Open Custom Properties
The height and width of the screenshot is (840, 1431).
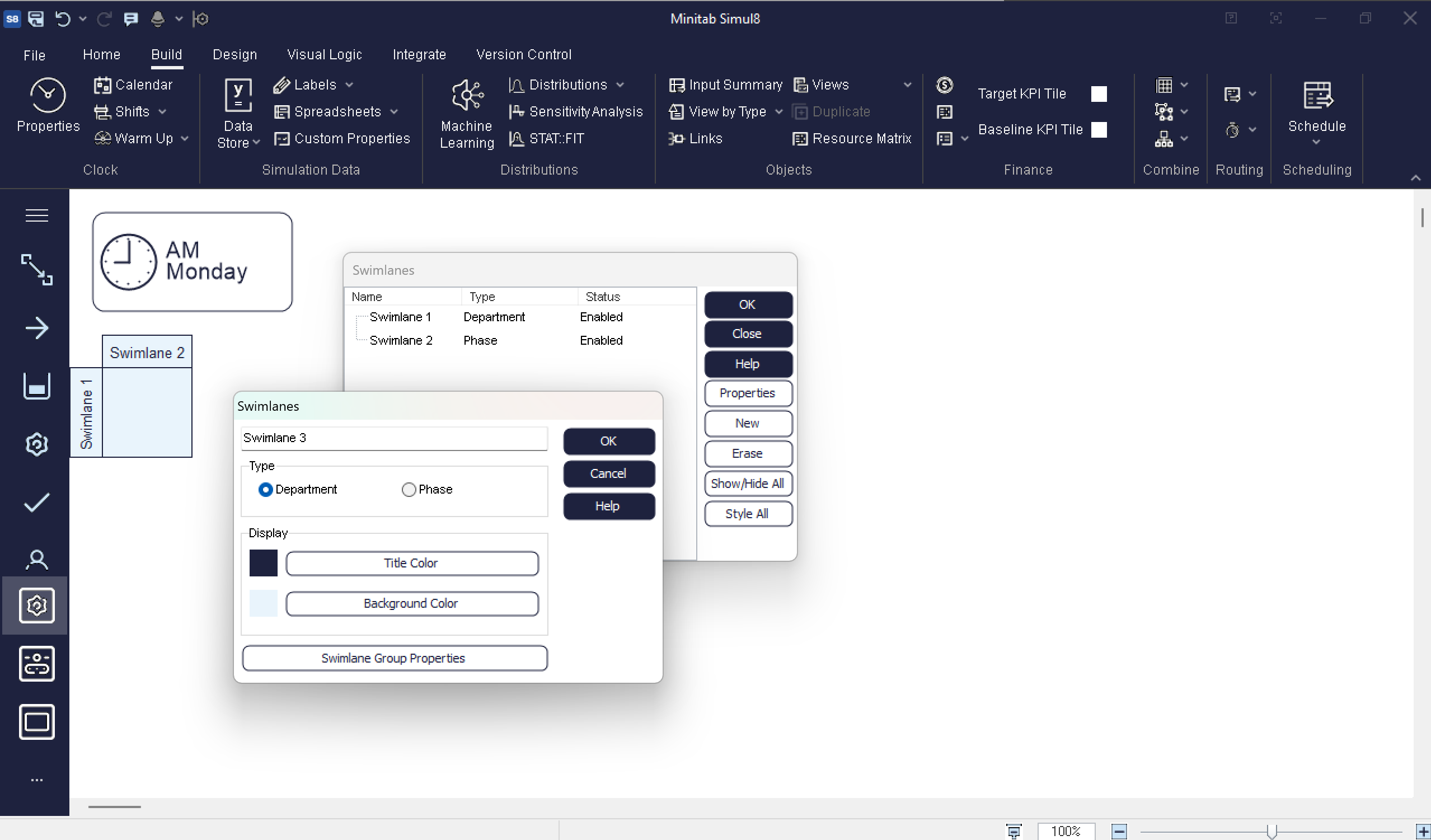pos(342,138)
